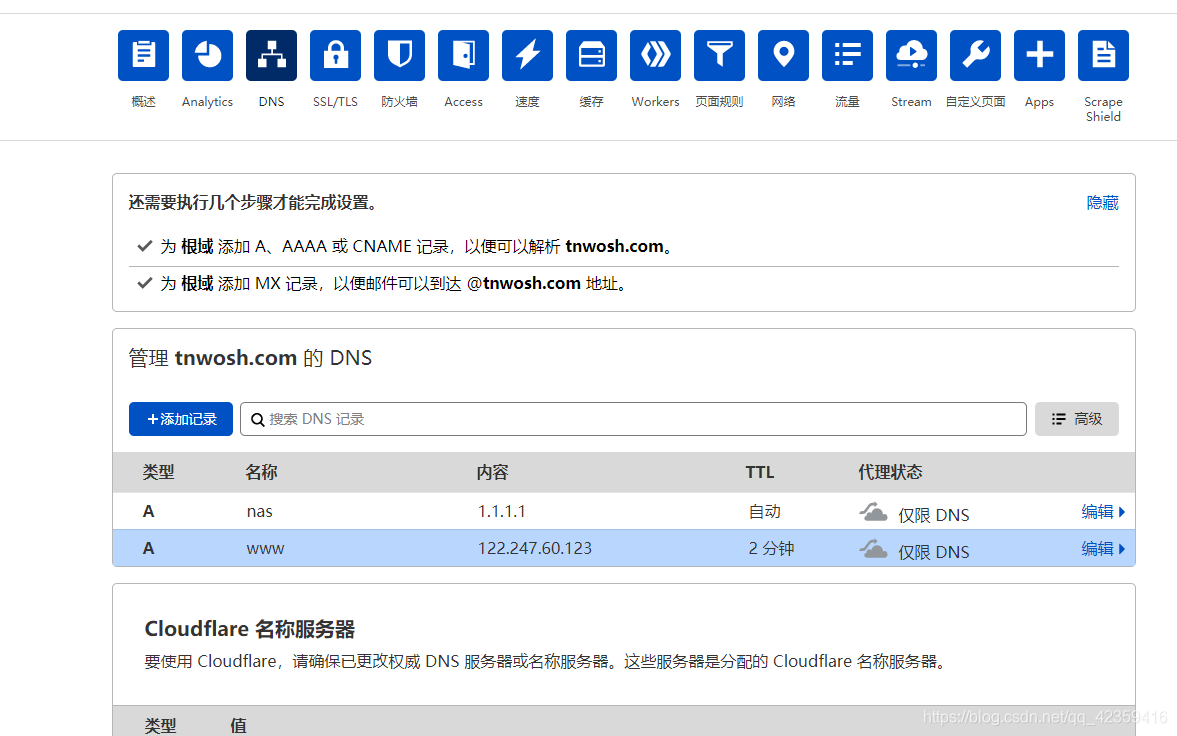The height and width of the screenshot is (736, 1177).
Task: Open the Stream cloud icon
Action: 911,56
